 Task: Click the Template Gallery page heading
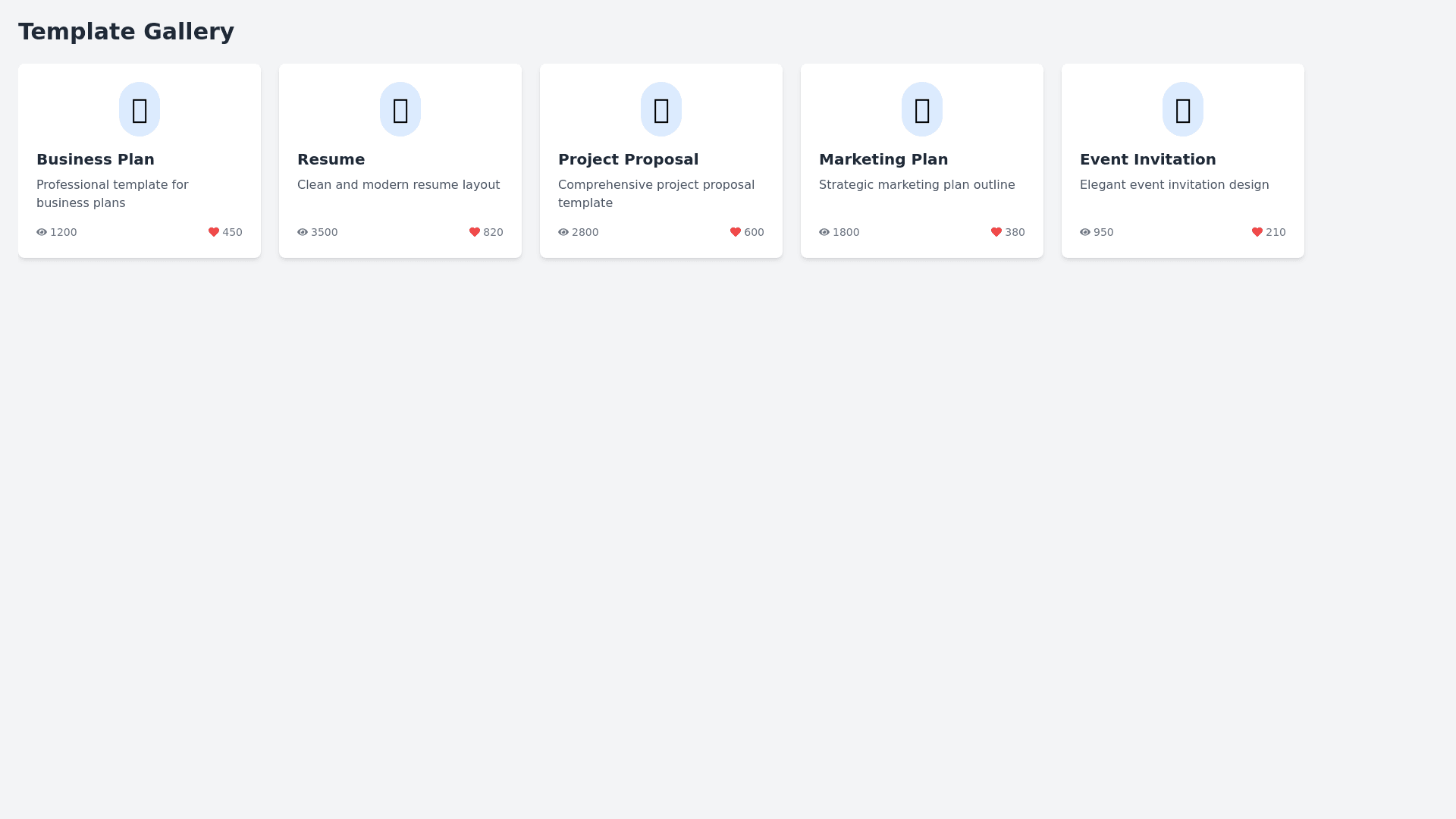pyautogui.click(x=126, y=31)
